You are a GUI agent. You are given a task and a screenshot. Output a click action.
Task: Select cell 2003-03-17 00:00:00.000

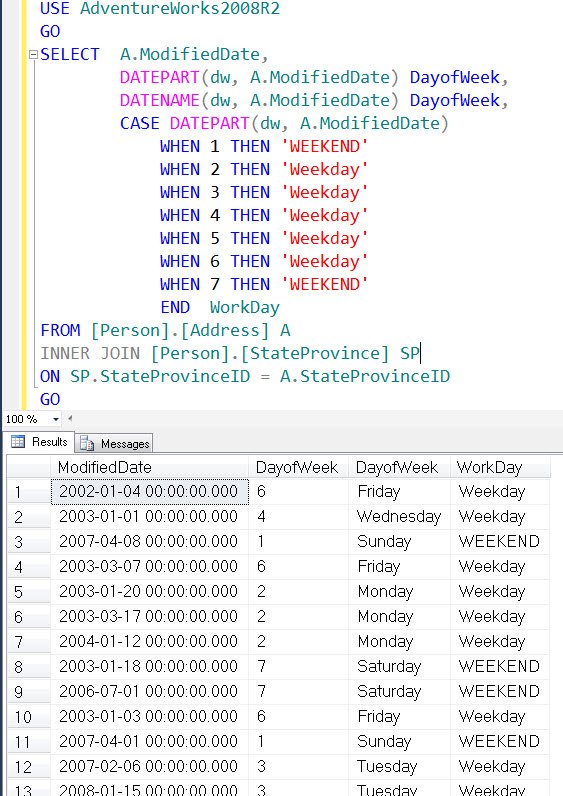click(149, 616)
